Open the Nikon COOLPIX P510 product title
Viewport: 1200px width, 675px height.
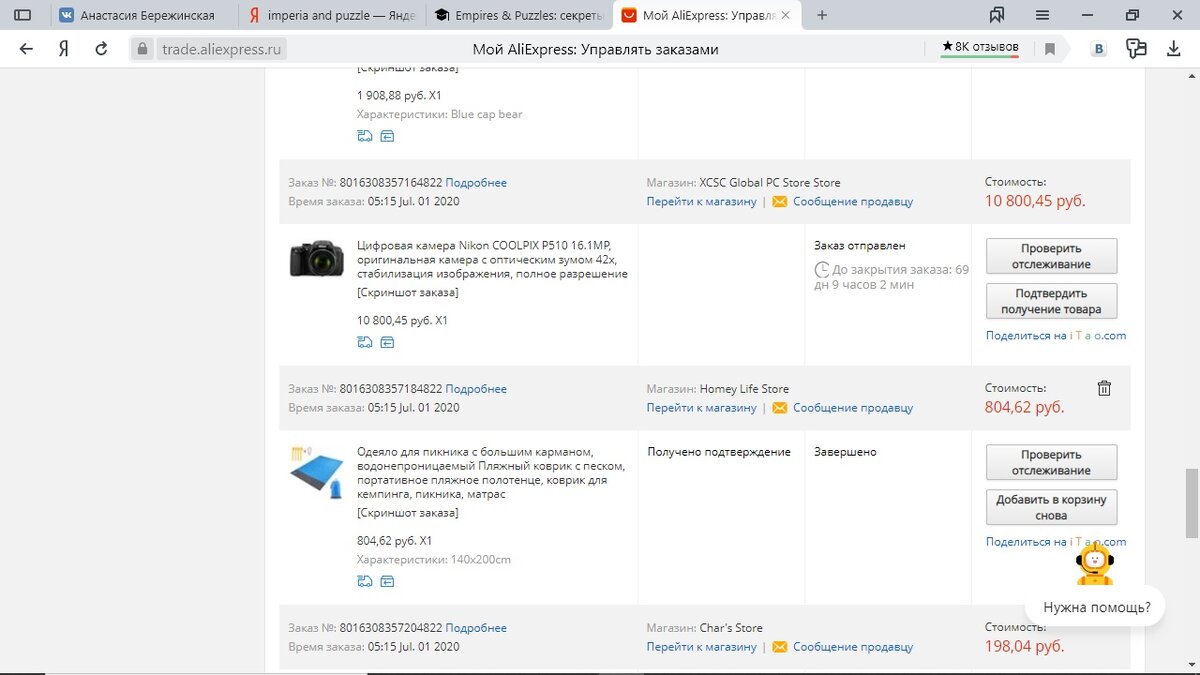click(492, 260)
